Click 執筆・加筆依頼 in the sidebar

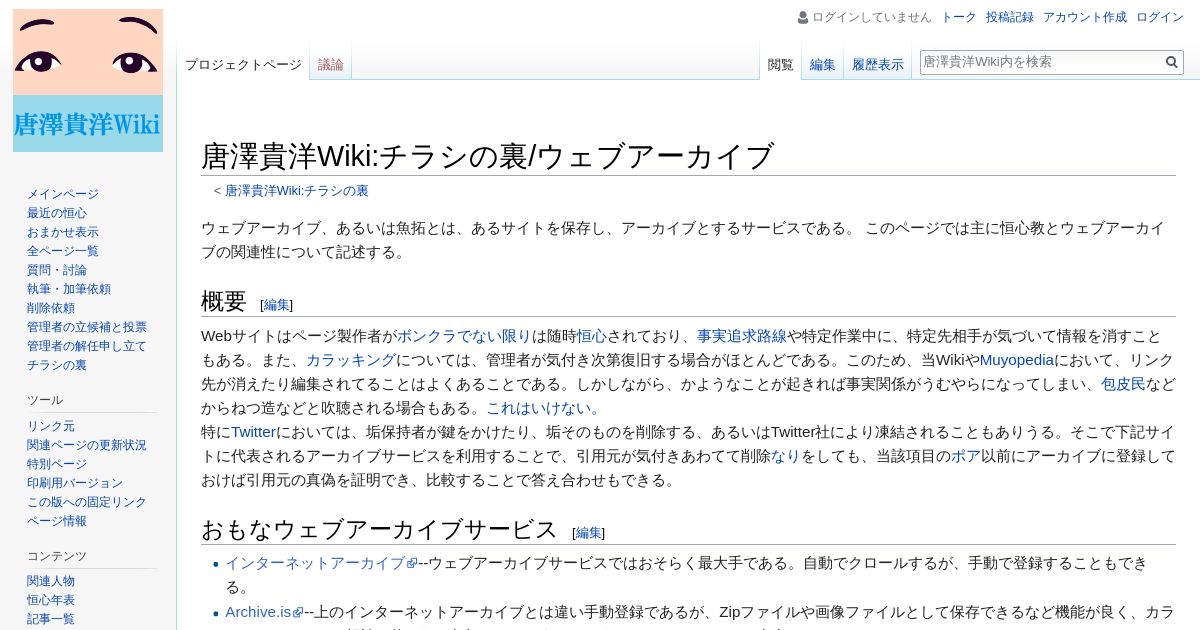[x=69, y=289]
